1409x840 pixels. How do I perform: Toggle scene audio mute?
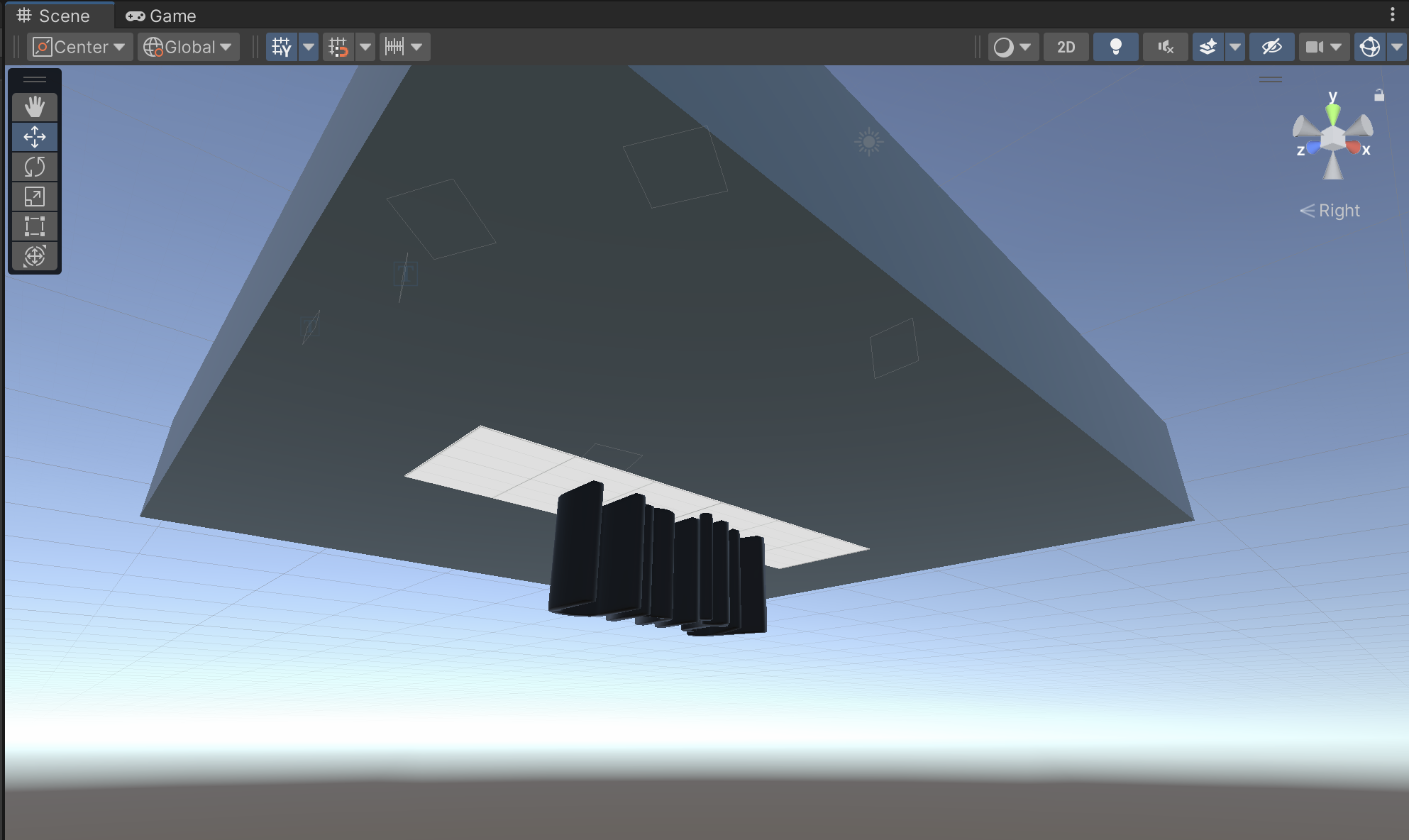click(x=1165, y=47)
